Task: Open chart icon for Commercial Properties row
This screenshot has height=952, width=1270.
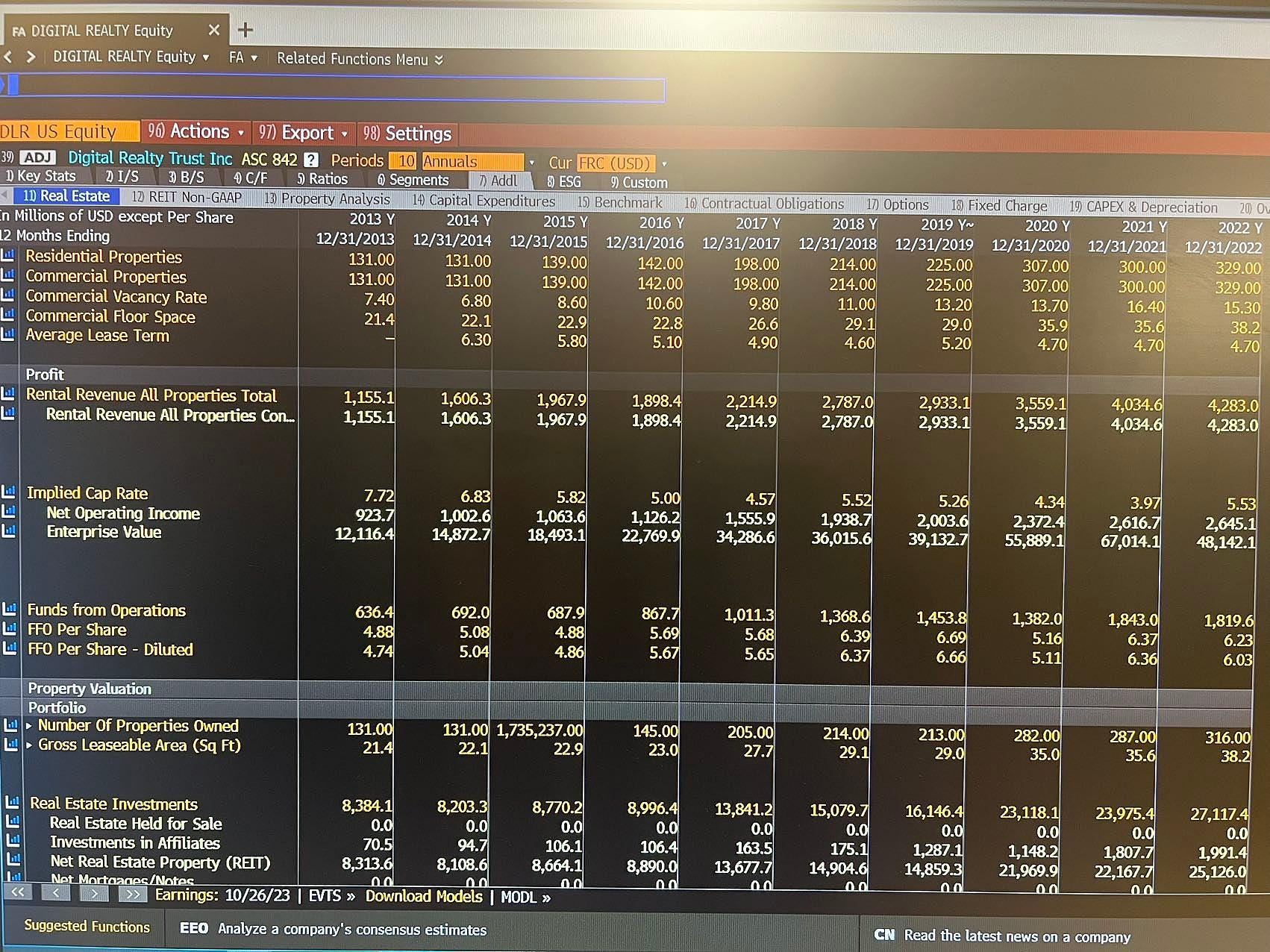Action: click(x=8, y=275)
